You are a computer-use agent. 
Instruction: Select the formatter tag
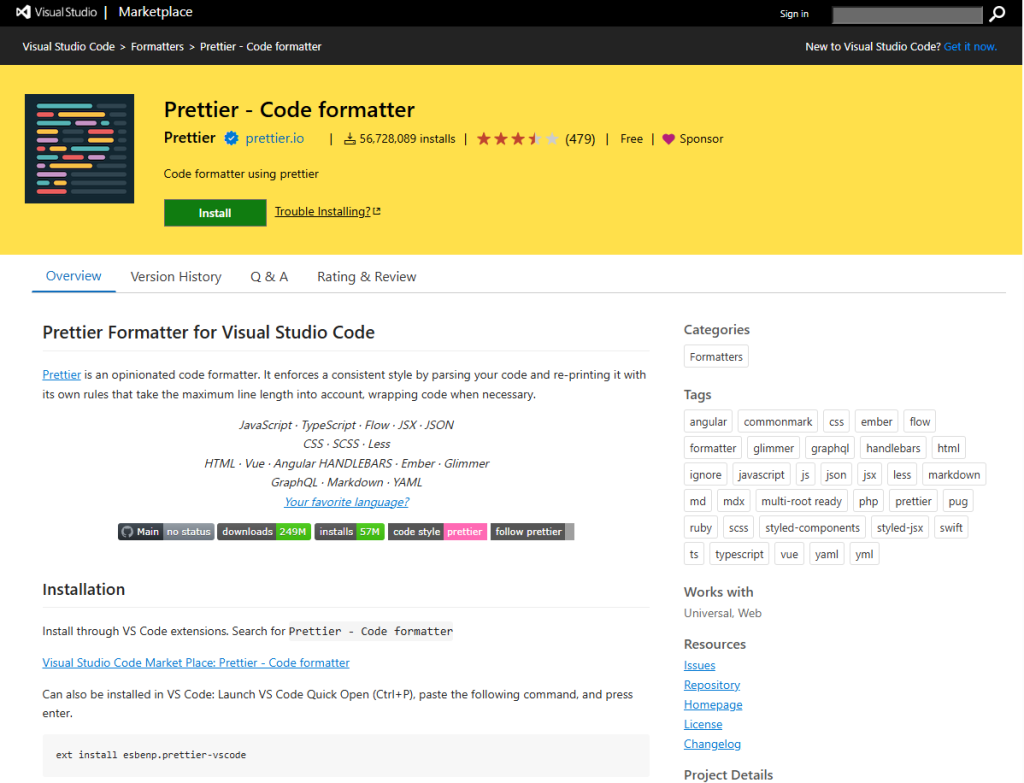coord(712,448)
